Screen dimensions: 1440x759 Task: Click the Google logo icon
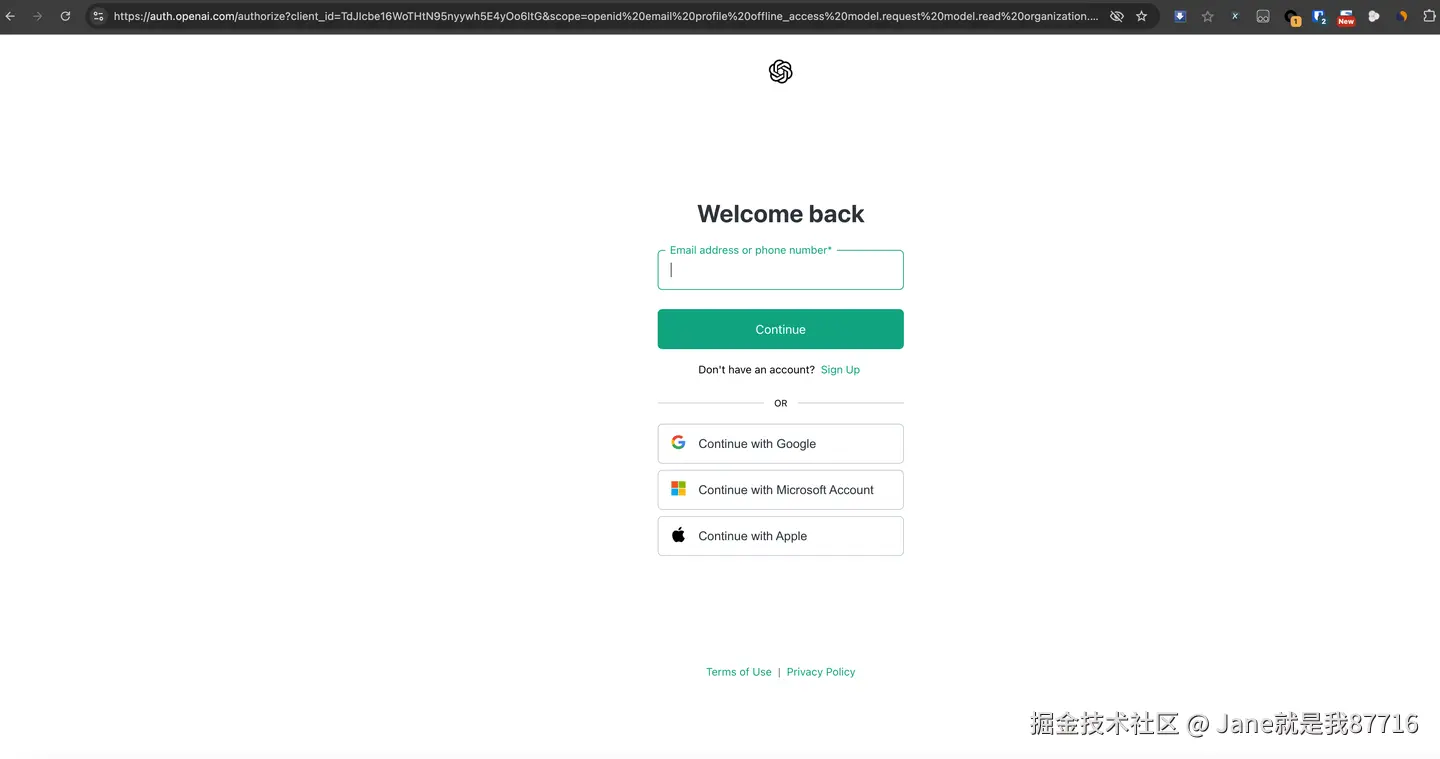click(678, 442)
